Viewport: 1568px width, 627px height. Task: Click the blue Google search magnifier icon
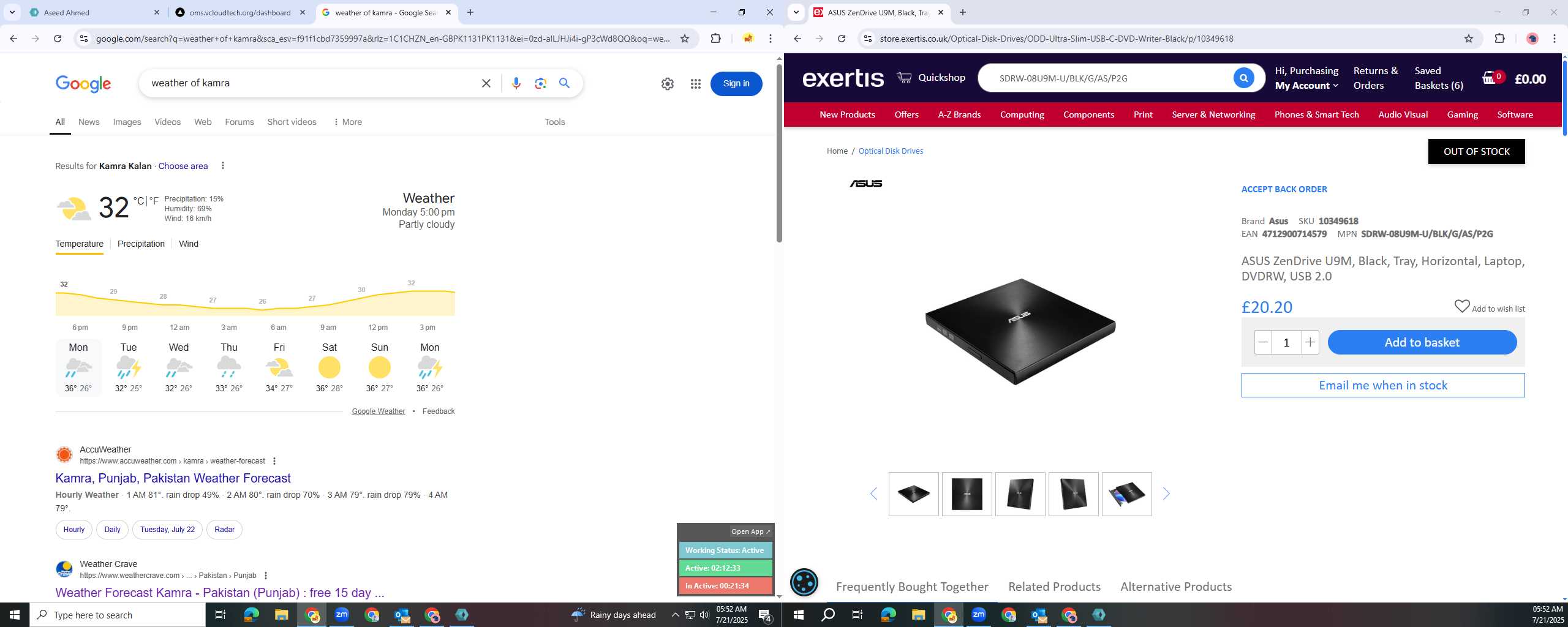point(564,83)
